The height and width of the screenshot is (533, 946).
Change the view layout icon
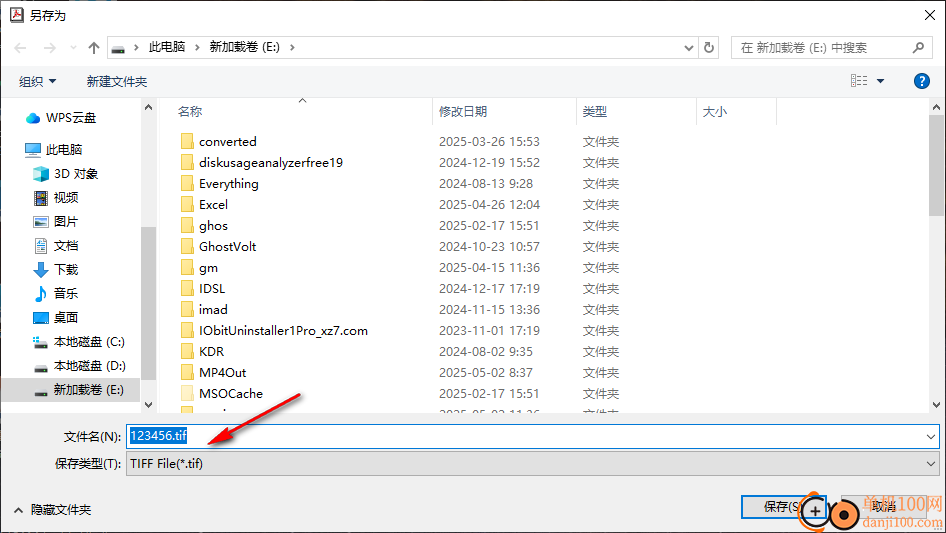859,80
